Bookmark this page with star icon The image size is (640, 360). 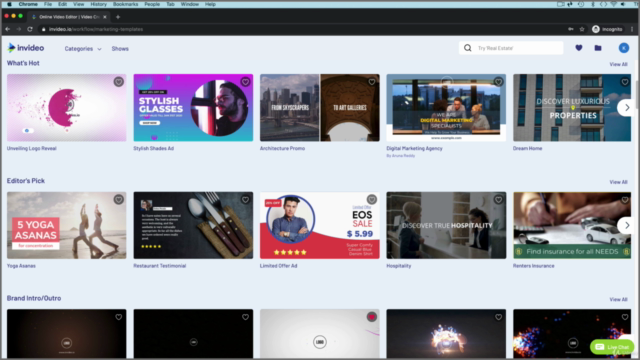coord(582,29)
